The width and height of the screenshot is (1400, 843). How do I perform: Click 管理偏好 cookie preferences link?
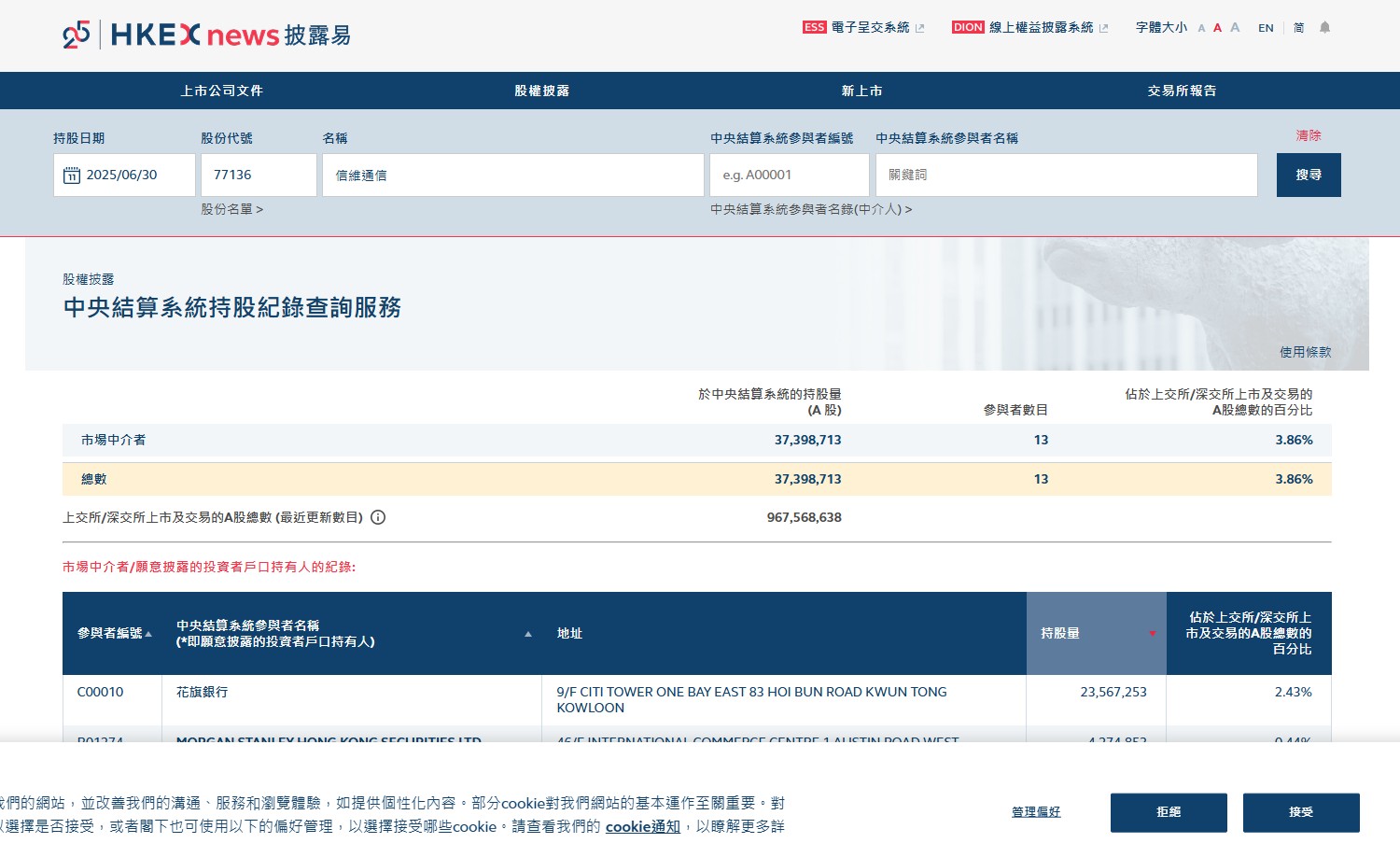tap(1036, 812)
